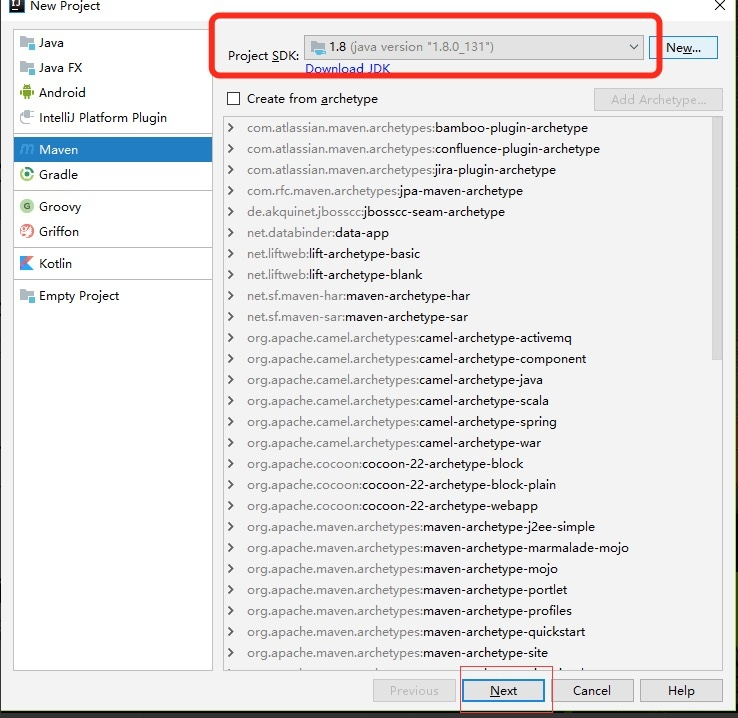Expand net.databinder data-app node

pyautogui.click(x=231, y=232)
